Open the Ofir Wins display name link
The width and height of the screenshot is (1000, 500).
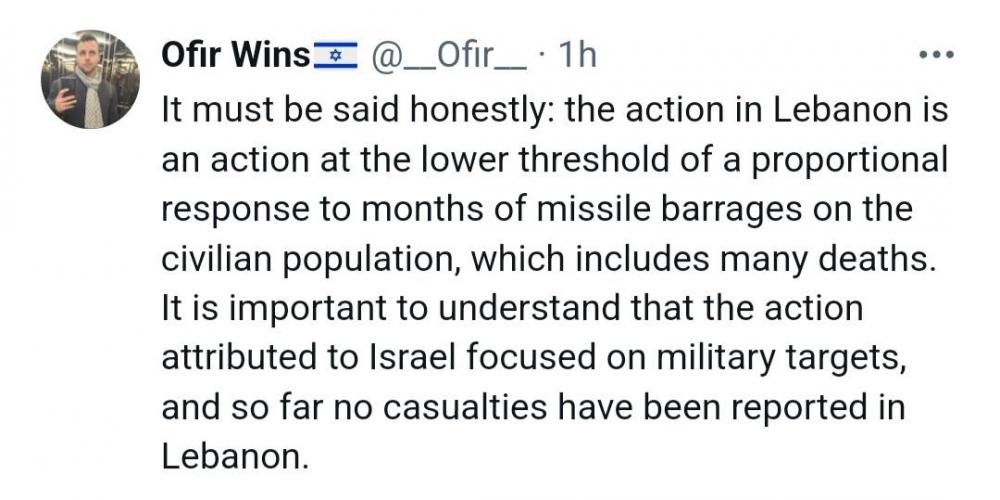point(235,56)
